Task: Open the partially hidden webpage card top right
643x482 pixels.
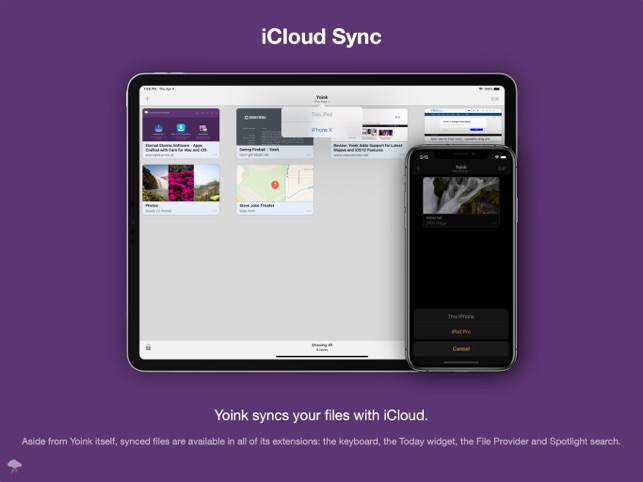Action: coord(463,125)
